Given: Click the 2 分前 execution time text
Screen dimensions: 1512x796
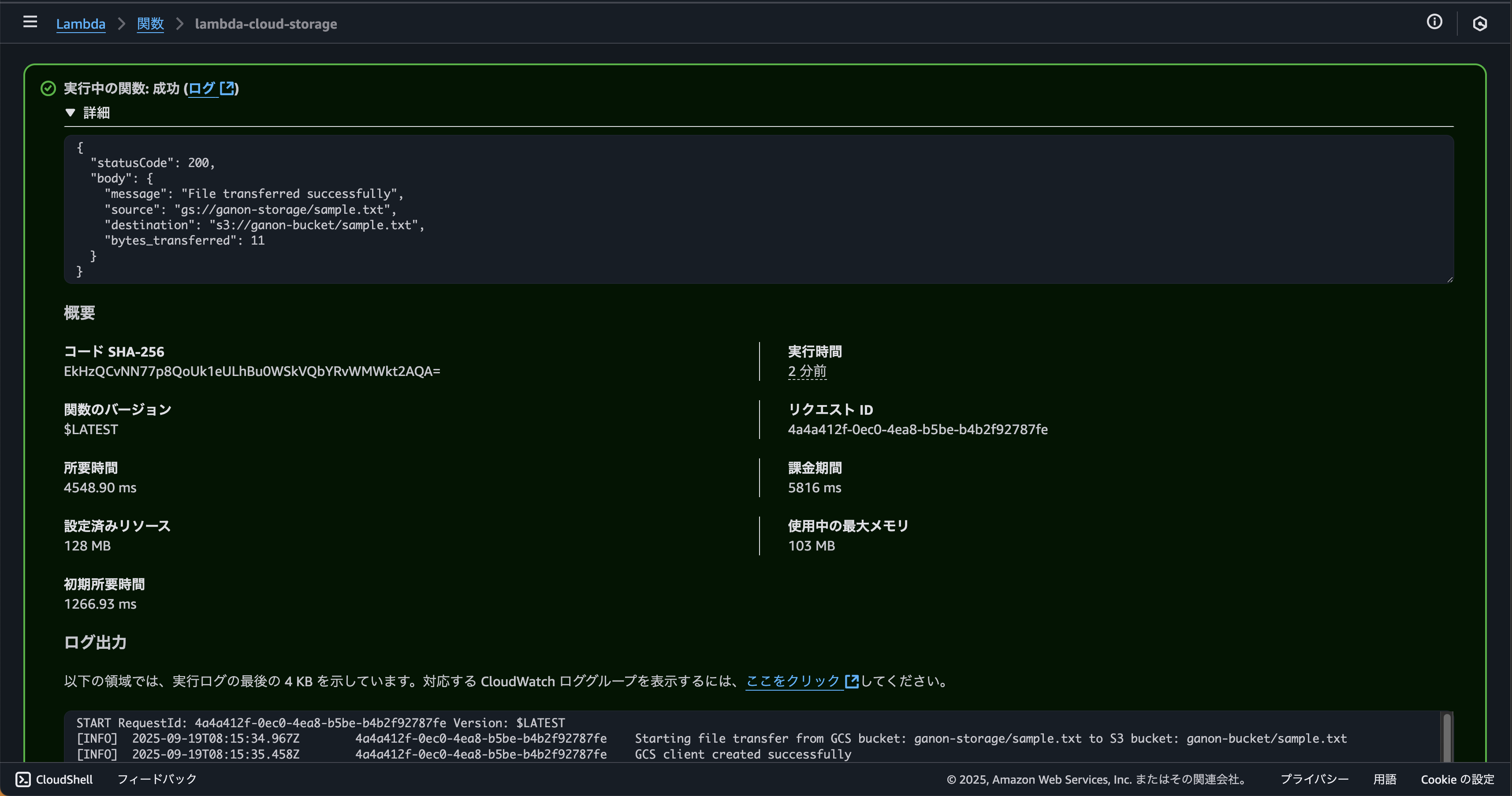Looking at the screenshot, I should pyautogui.click(x=807, y=372).
